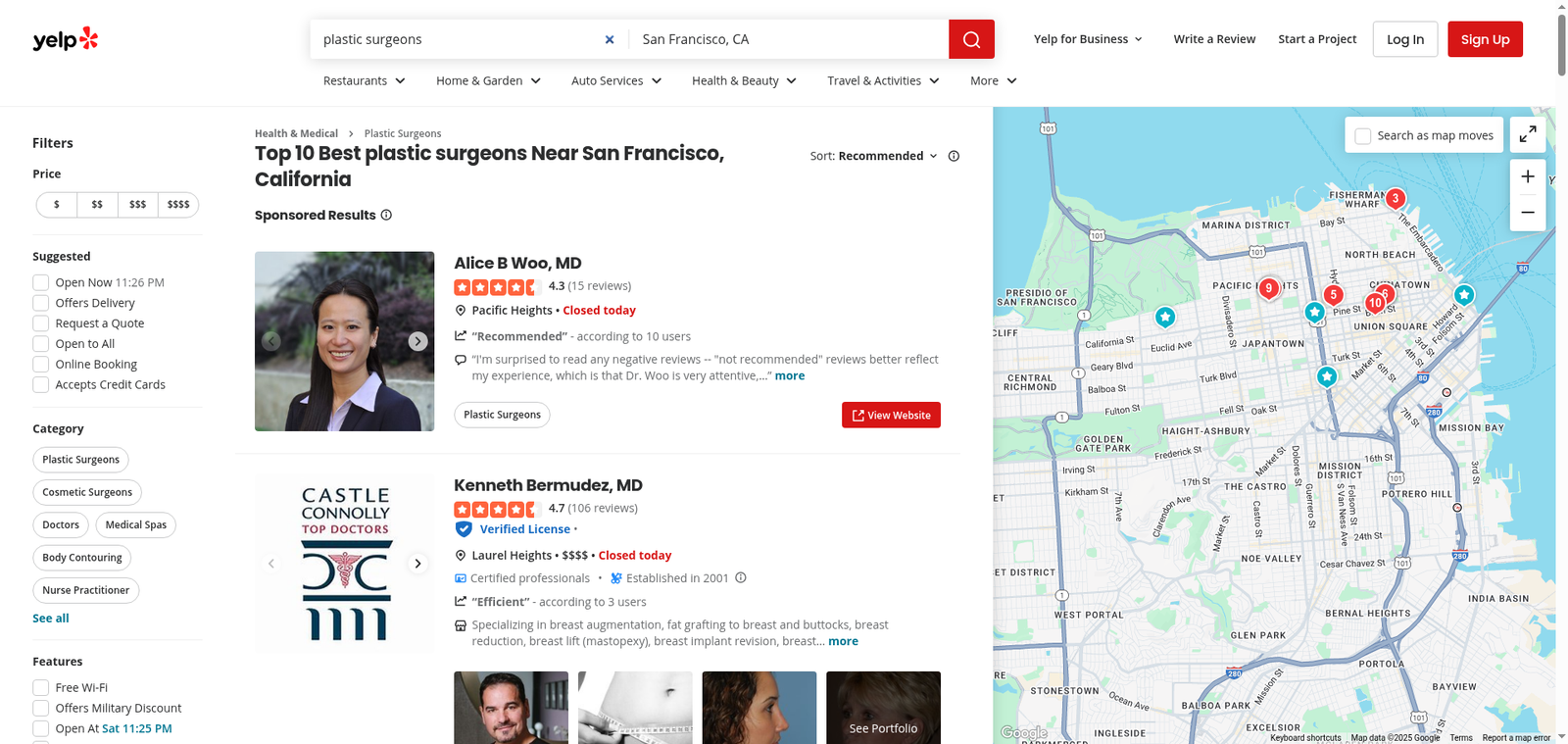Expand the map to full screen
This screenshot has height=744, width=1568.
coord(1528,135)
